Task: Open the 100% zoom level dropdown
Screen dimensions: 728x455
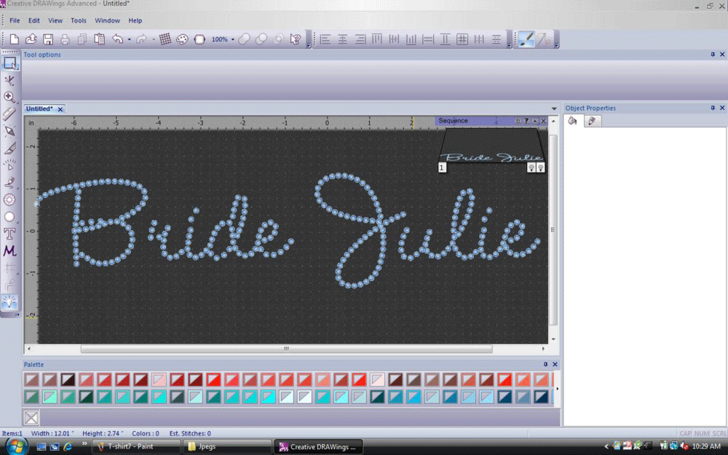Action: (x=232, y=39)
